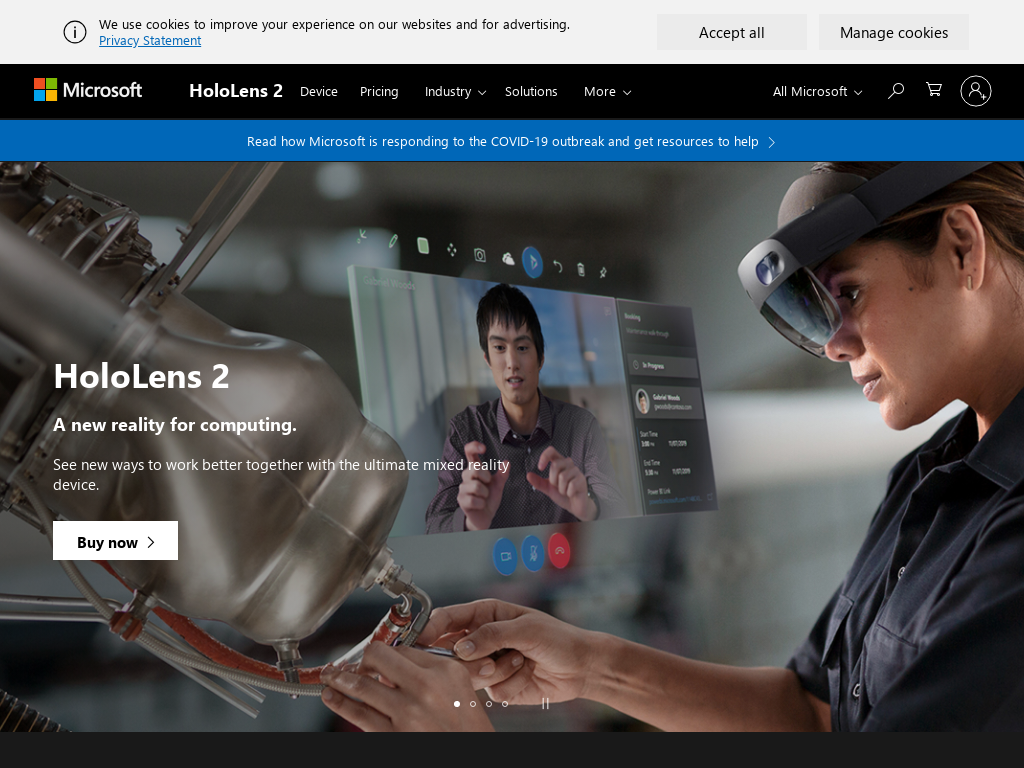Image resolution: width=1024 pixels, height=768 pixels.
Task: Click the Manage cookies button
Action: tap(894, 33)
